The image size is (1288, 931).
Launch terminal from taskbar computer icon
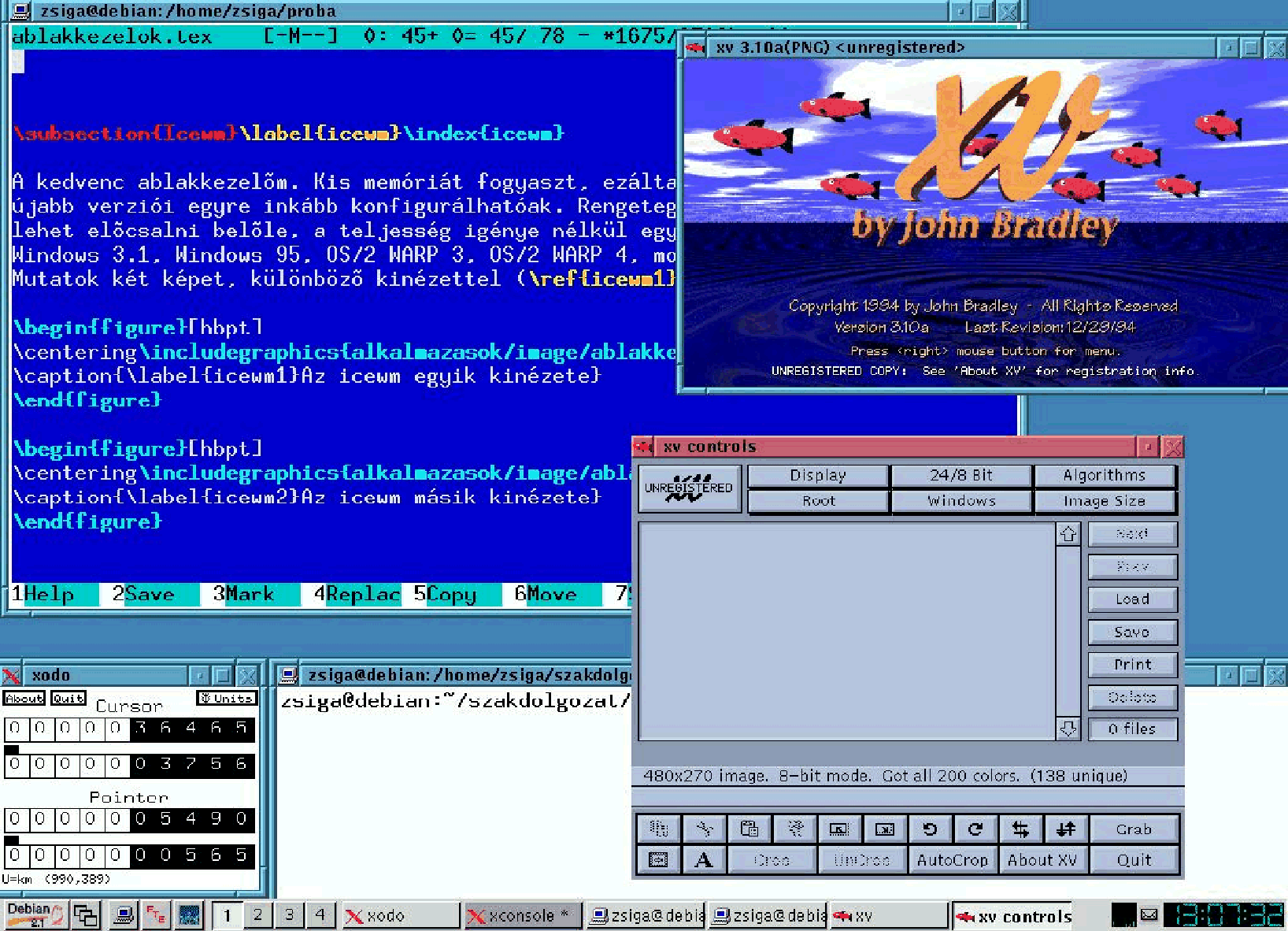(122, 915)
